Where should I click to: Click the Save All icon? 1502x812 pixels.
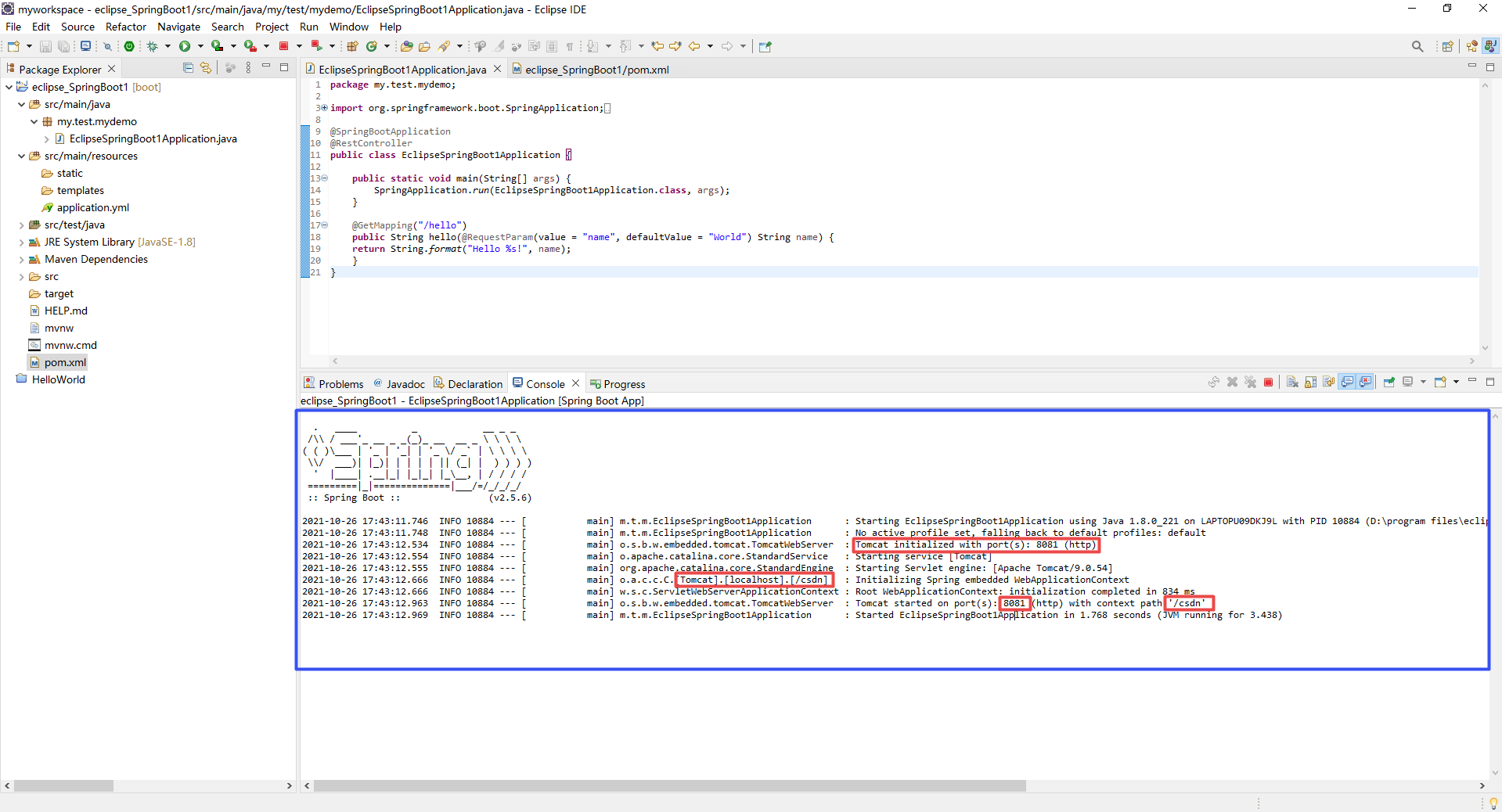click(x=63, y=47)
